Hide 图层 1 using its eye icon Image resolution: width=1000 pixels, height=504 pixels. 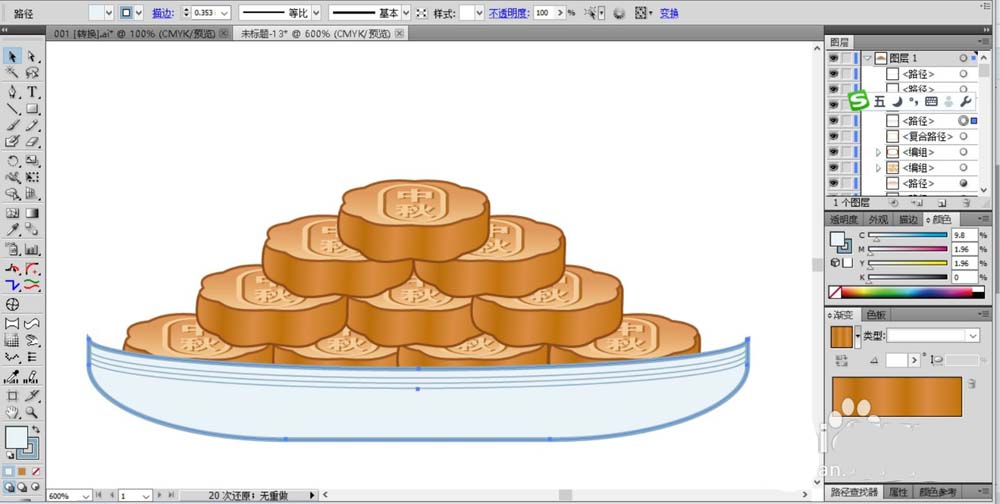tap(833, 58)
